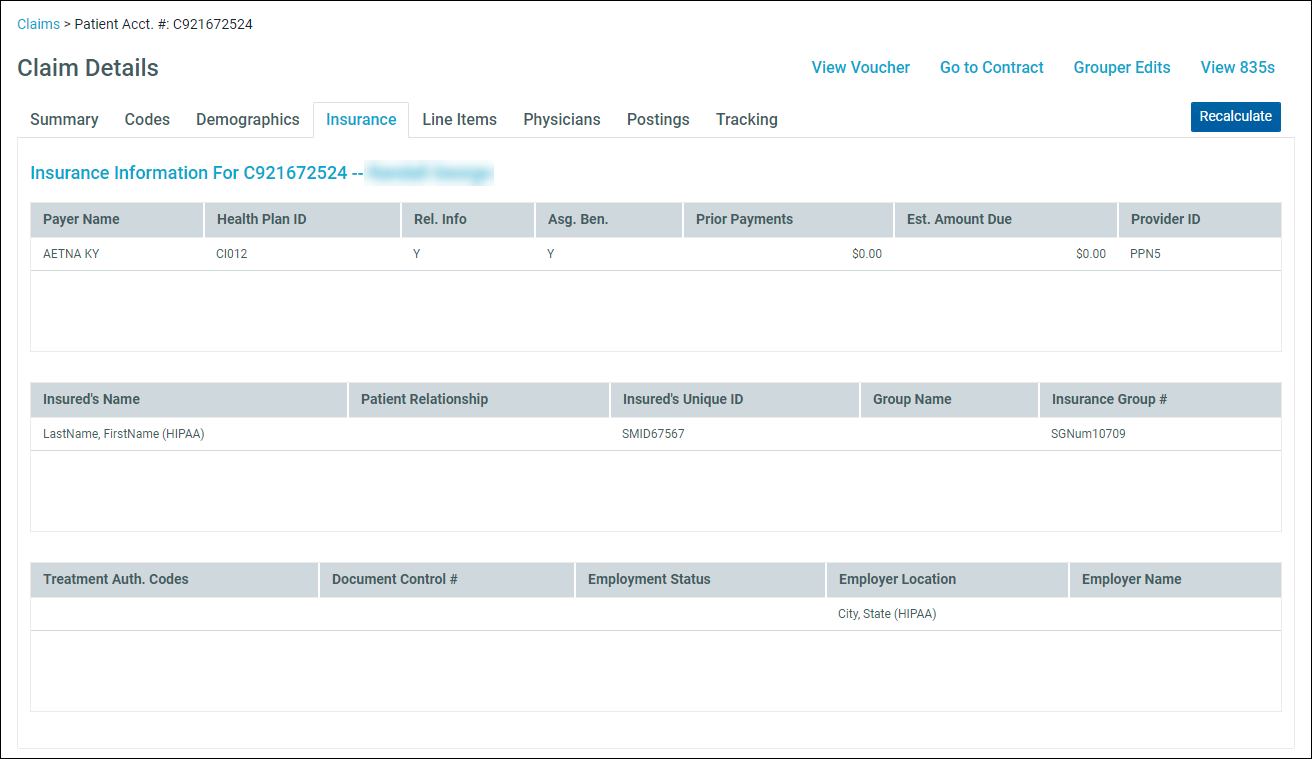Open the View Voucher link
1312x759 pixels.
pyautogui.click(x=861, y=68)
